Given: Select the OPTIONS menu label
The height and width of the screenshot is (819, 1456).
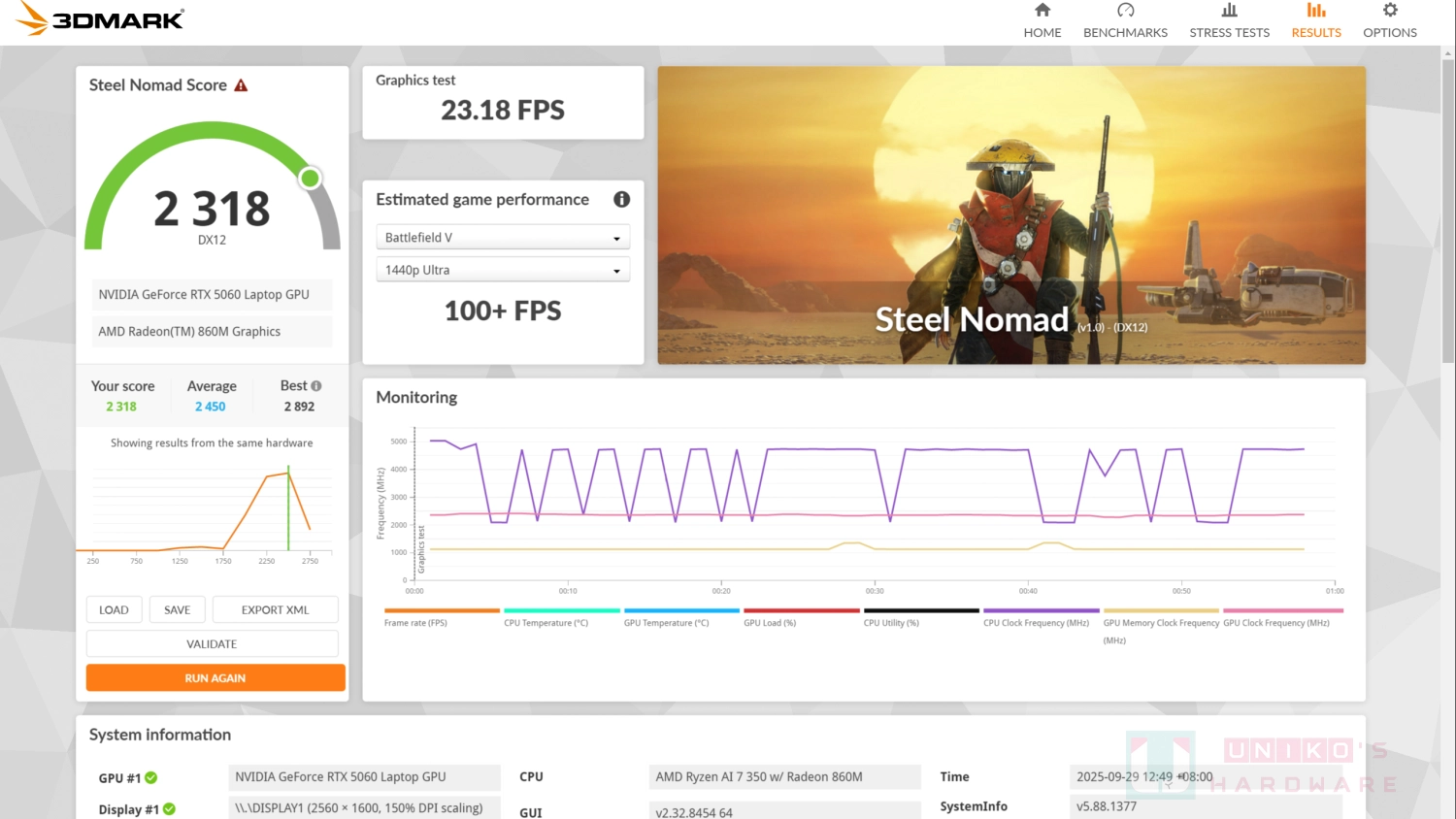Looking at the screenshot, I should 1390,32.
